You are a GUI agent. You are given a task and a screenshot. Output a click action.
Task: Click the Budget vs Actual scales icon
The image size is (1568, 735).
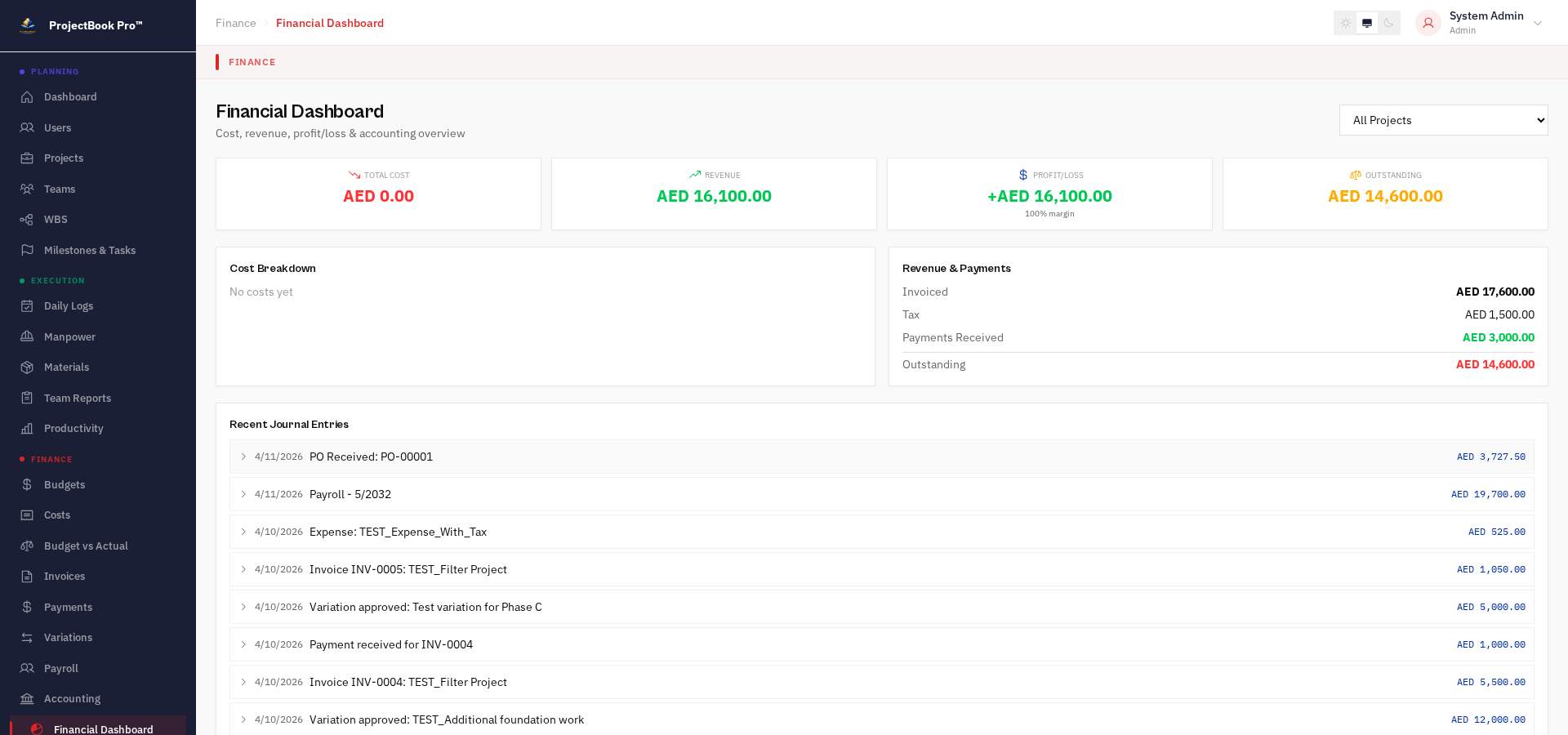tap(27, 546)
